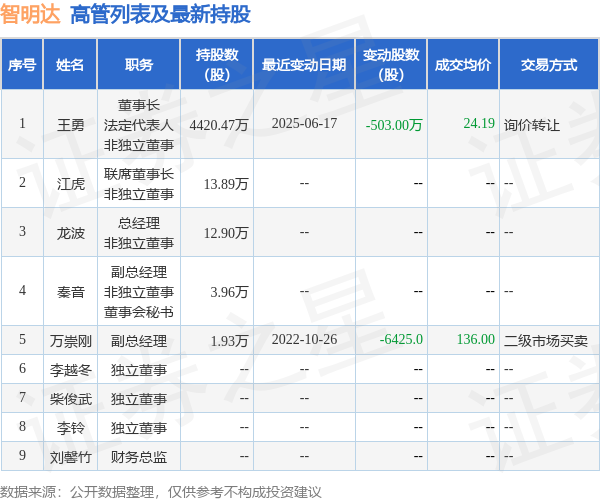The height and width of the screenshot is (501, 600).
Task: Click the name 王勇
Action: [x=70, y=125]
